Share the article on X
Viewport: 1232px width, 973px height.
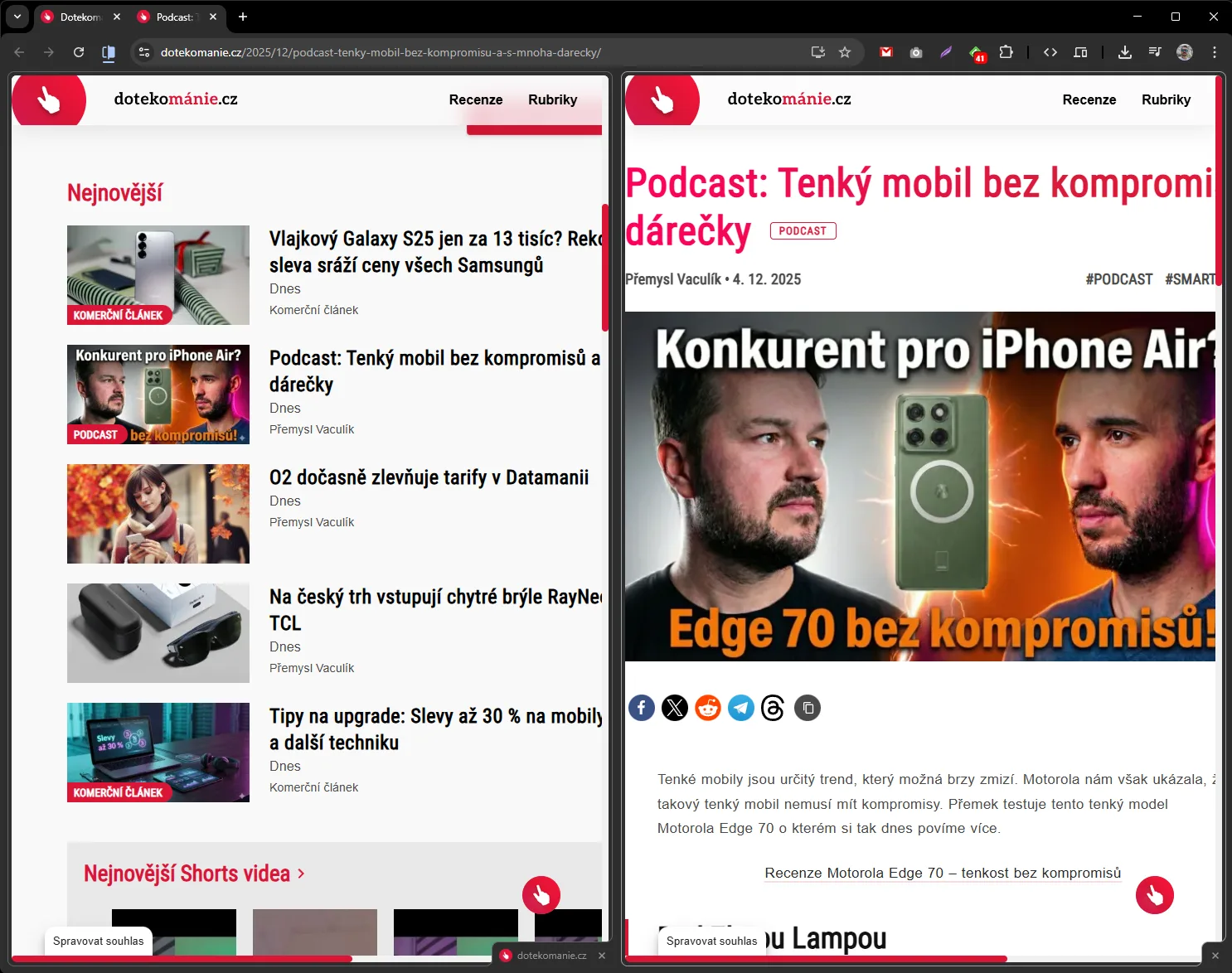pos(674,708)
